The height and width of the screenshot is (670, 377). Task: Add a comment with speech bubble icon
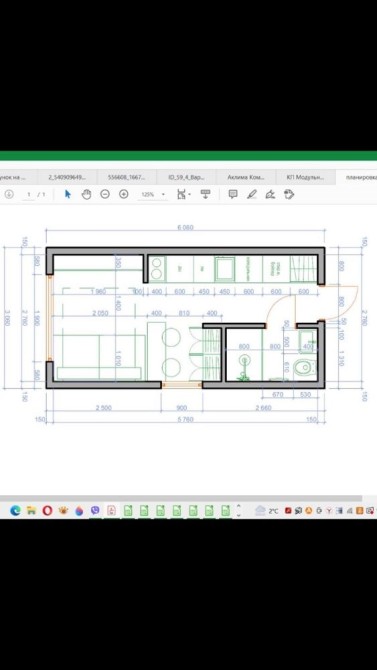[233, 194]
